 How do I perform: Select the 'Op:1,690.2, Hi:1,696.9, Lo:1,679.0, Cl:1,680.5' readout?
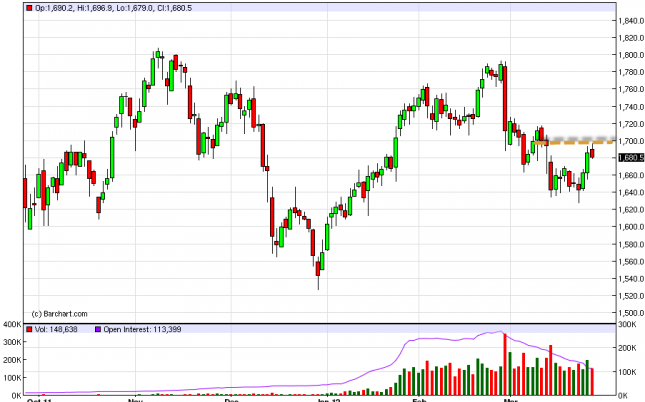114,8
